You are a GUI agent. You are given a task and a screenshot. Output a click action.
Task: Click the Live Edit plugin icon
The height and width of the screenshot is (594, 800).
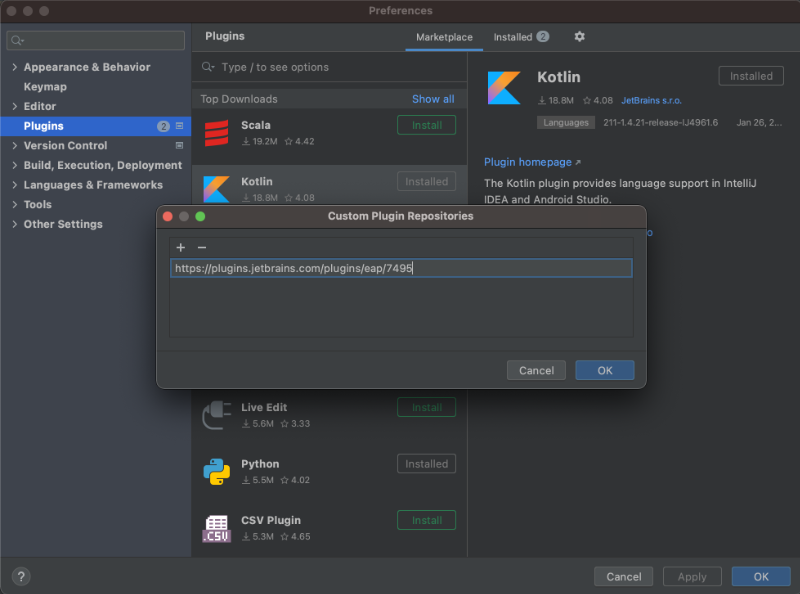tap(216, 415)
